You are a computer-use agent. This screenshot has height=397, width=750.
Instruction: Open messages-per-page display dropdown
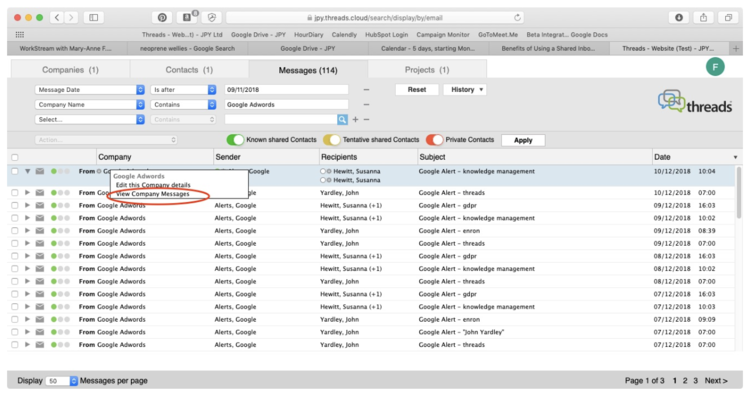[x=62, y=381]
